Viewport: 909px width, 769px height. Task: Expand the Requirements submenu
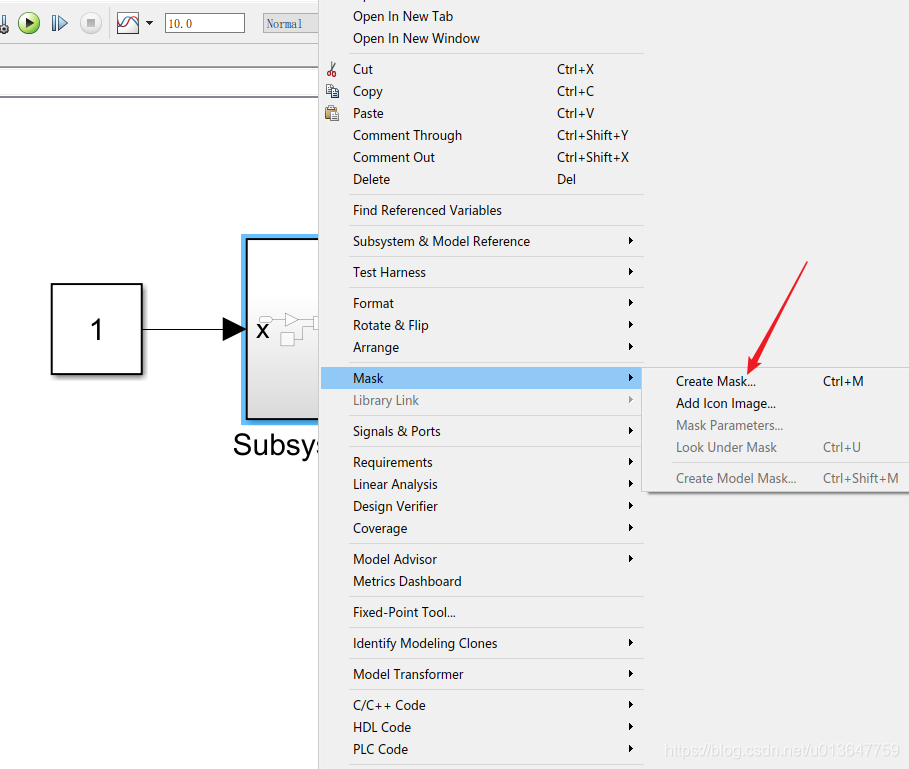481,462
